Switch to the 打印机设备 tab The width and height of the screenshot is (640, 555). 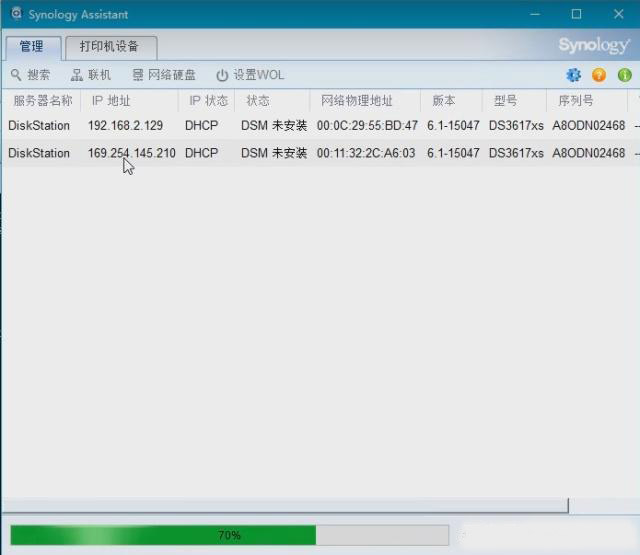111,47
